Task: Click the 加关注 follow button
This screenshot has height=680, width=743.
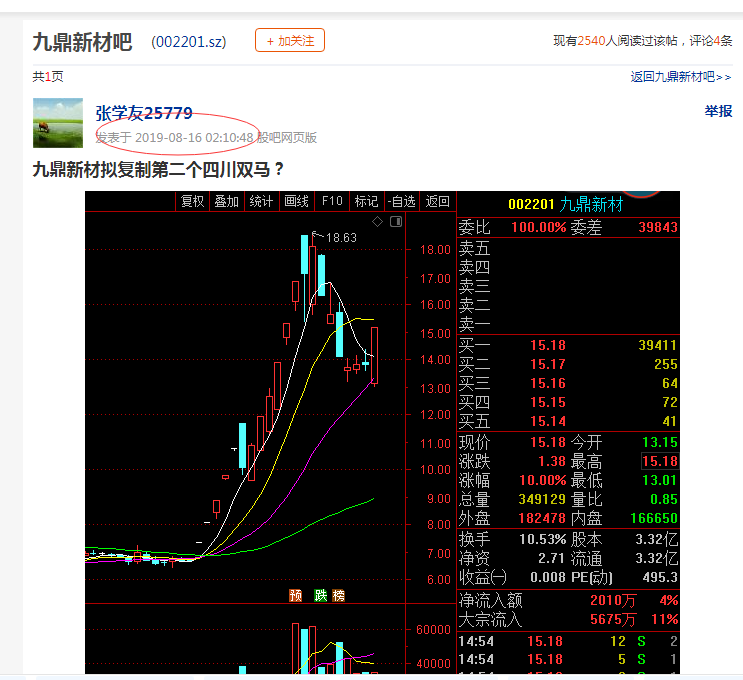Action: click(290, 40)
